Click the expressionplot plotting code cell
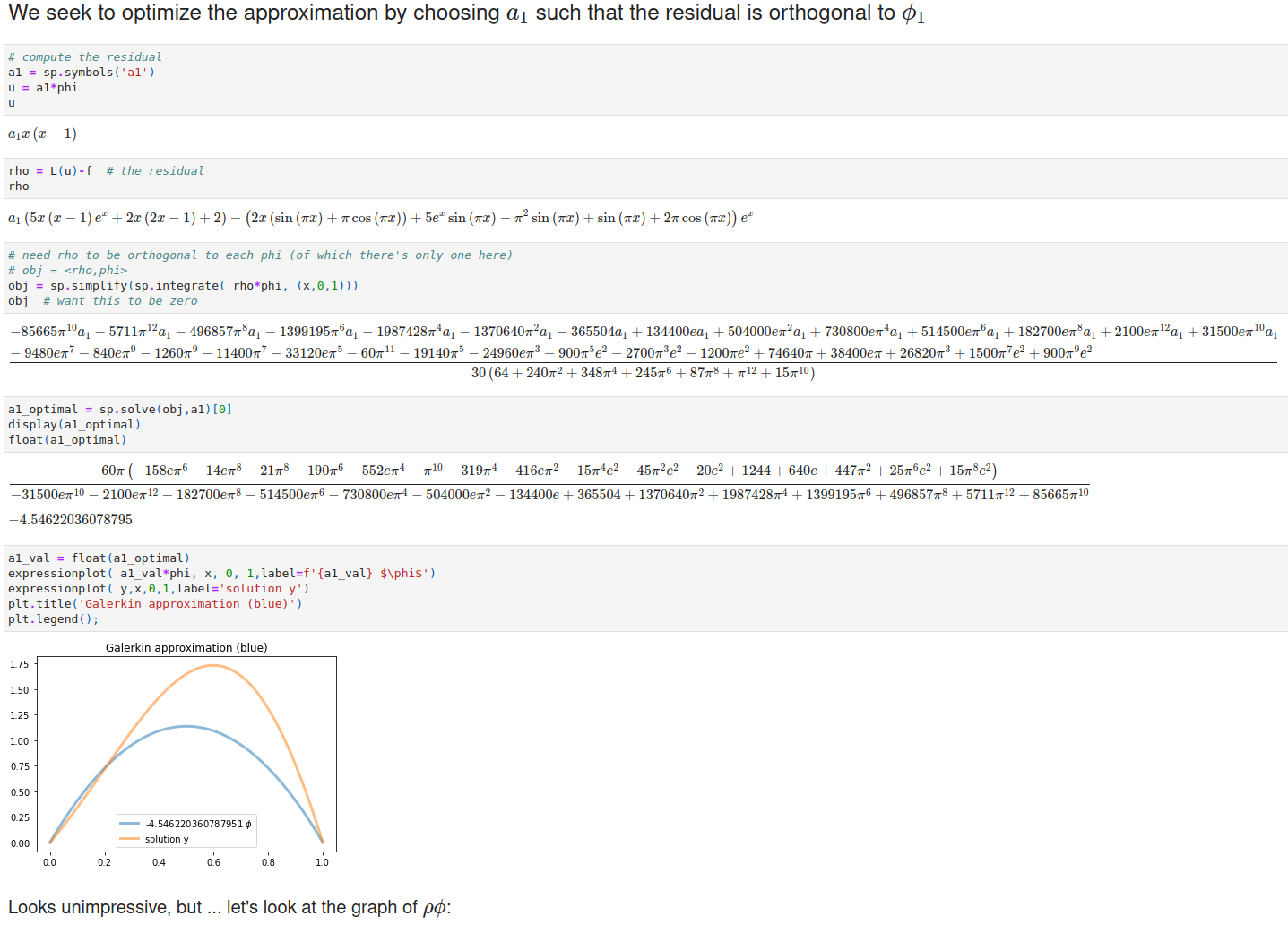Viewport: 1288px width, 925px height. point(645,588)
